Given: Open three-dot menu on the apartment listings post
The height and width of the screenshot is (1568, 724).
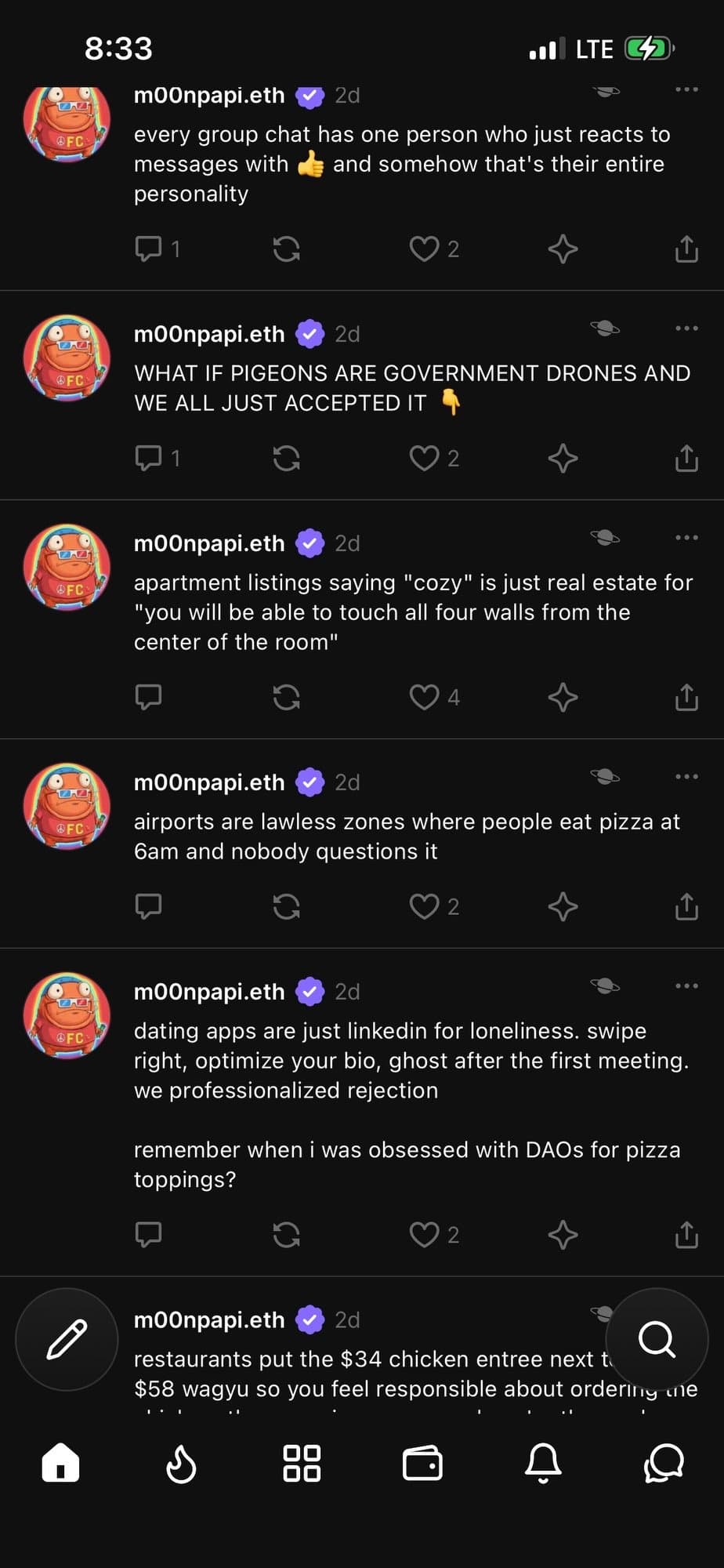Looking at the screenshot, I should click(686, 538).
